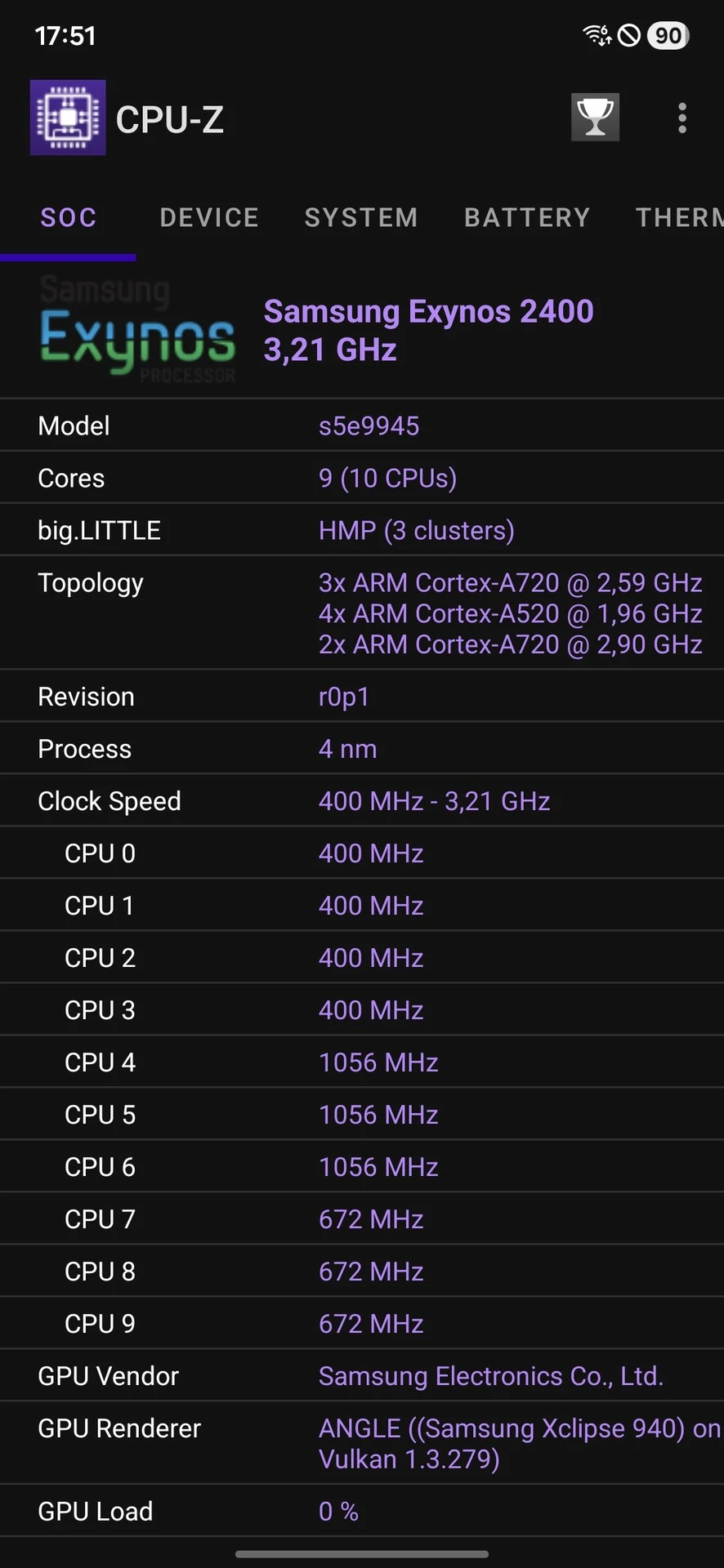Tap the GPU Renderer row
The height and width of the screenshot is (1568, 724).
tap(362, 1443)
